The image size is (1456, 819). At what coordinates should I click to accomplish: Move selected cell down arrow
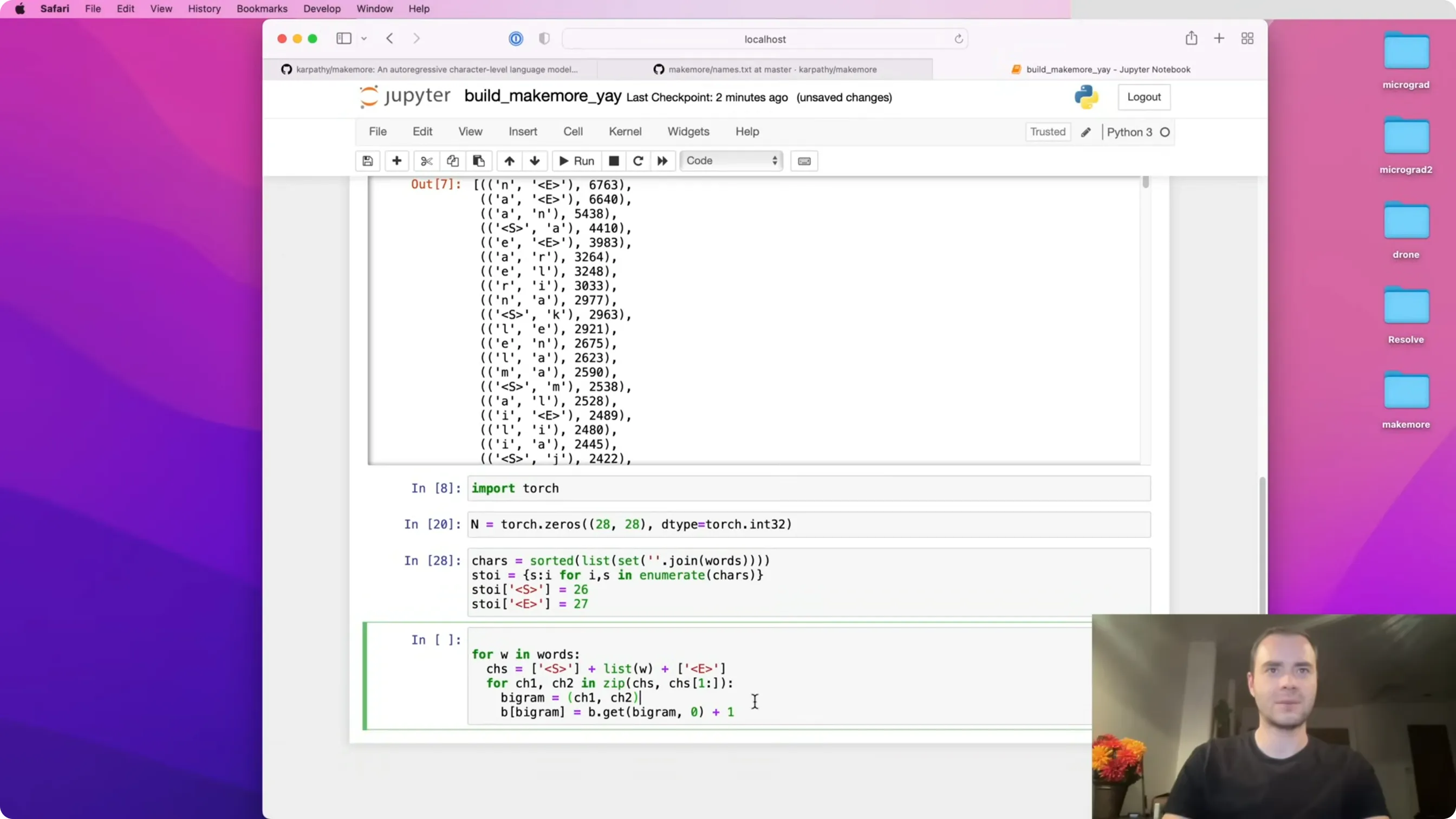point(535,161)
